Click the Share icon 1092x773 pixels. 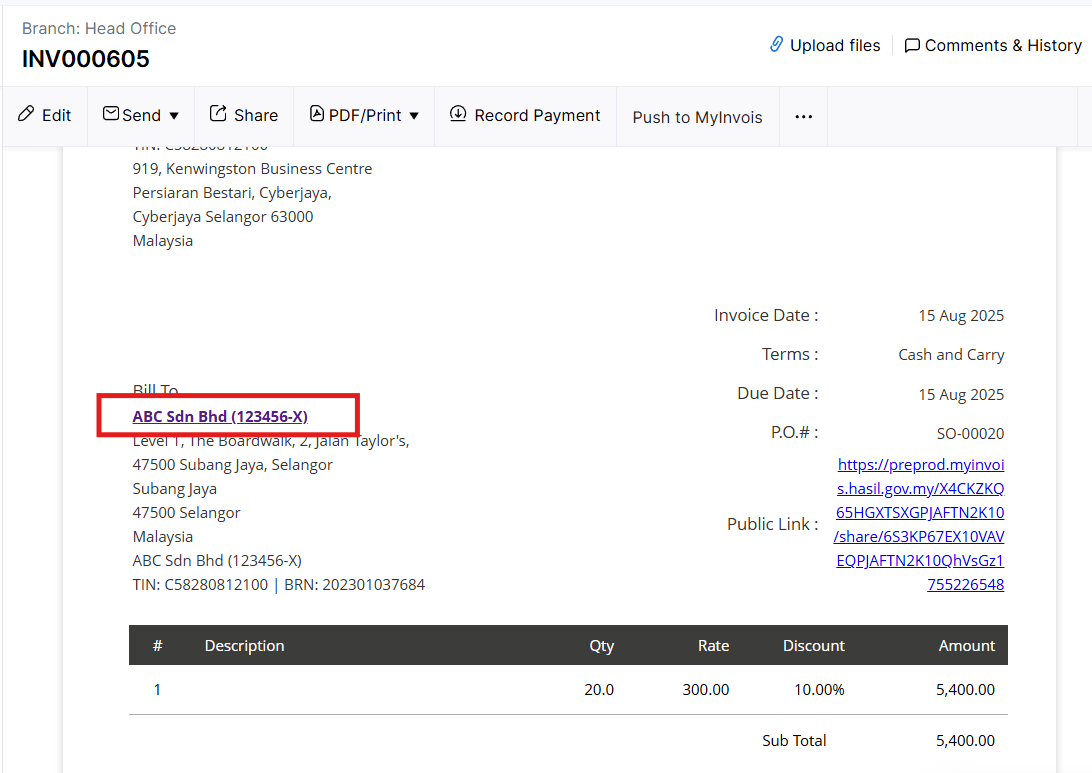pyautogui.click(x=218, y=114)
